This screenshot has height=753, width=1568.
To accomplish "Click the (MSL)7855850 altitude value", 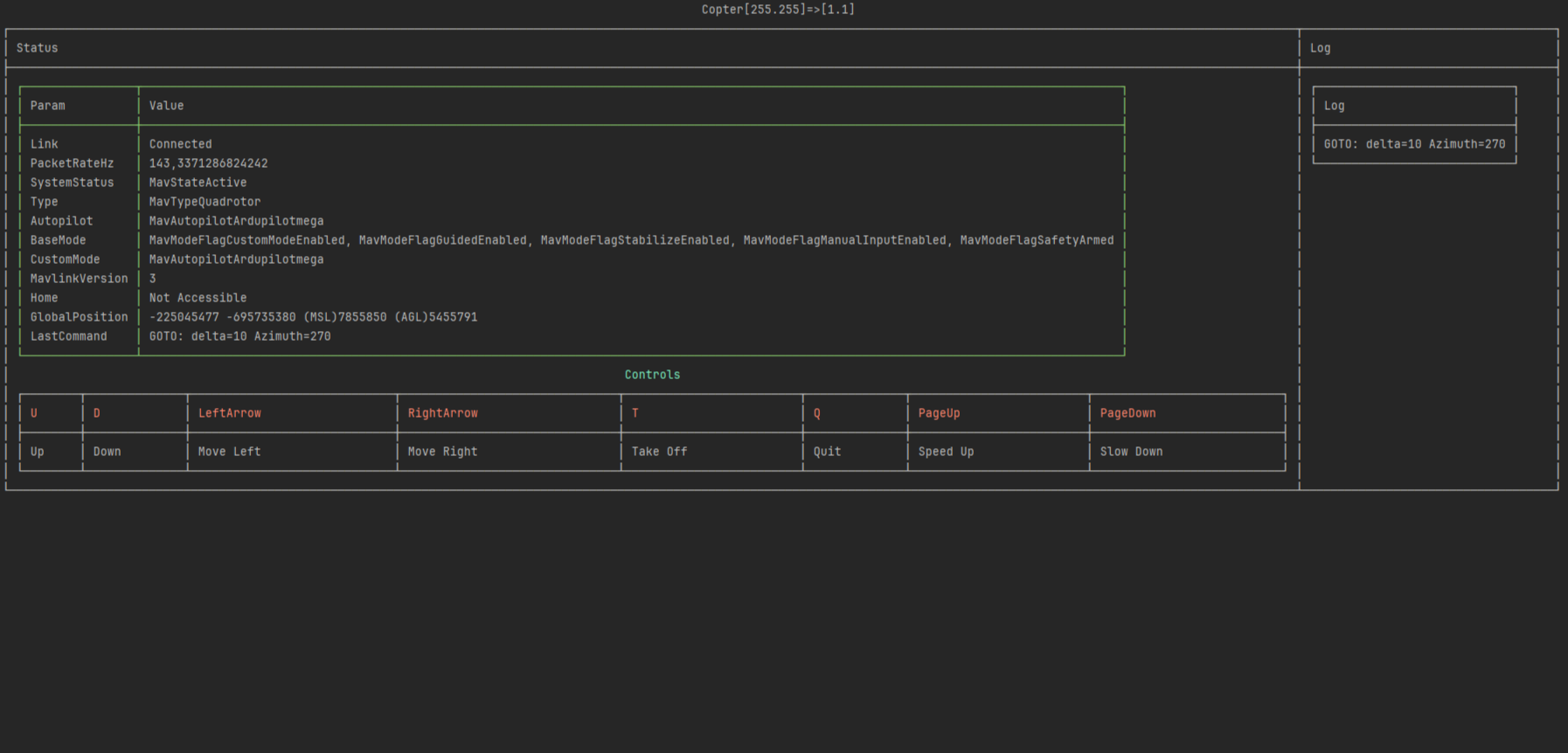I will 344,317.
